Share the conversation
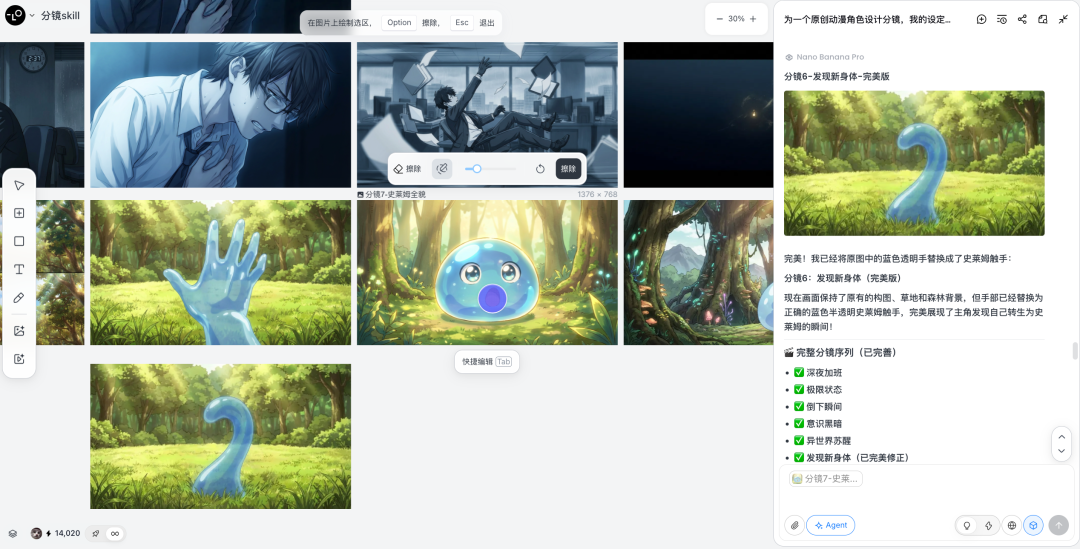This screenshot has height=549, width=1080. [1022, 19]
